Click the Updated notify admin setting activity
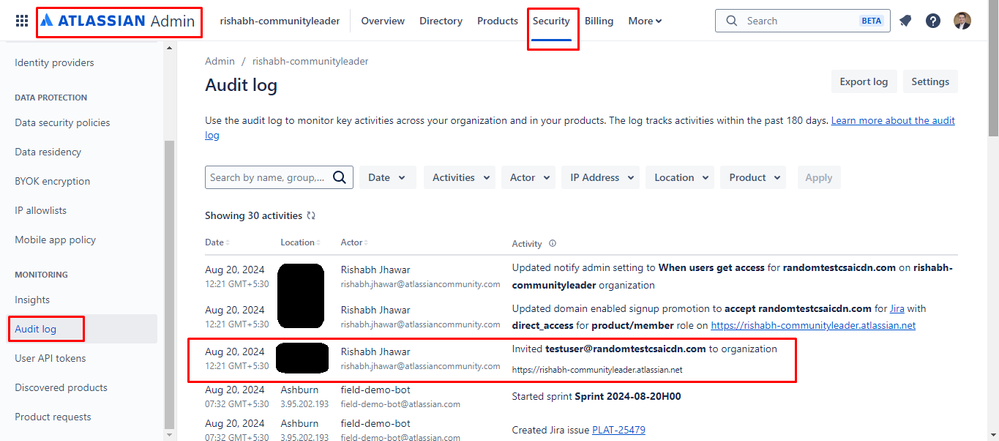The height and width of the screenshot is (441, 999). 732,276
